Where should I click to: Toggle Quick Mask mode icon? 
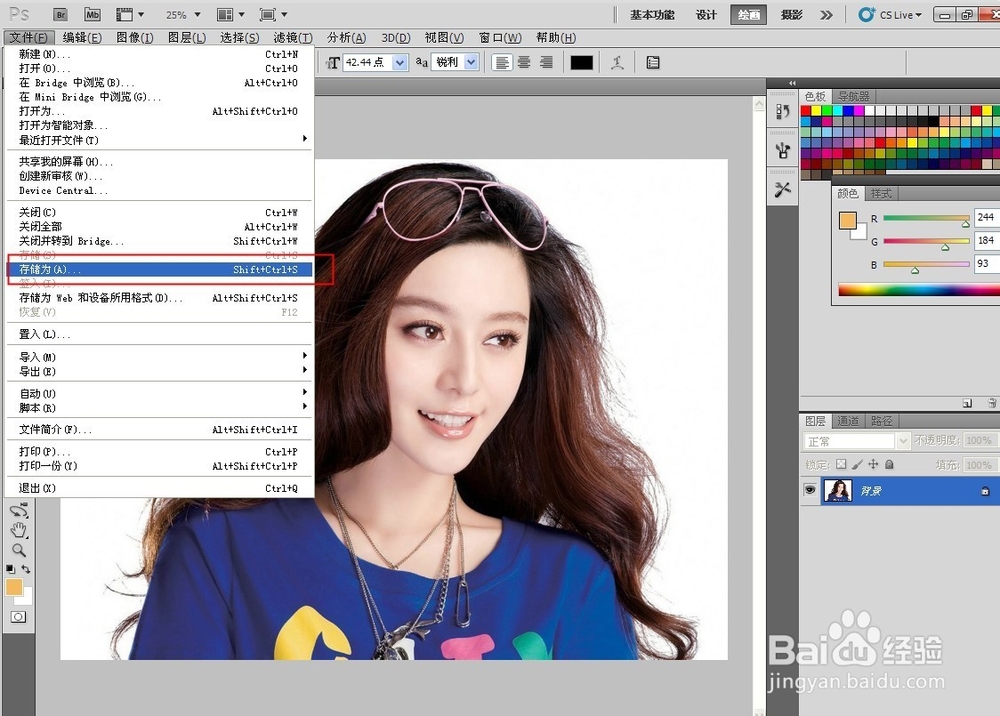pyautogui.click(x=18, y=617)
